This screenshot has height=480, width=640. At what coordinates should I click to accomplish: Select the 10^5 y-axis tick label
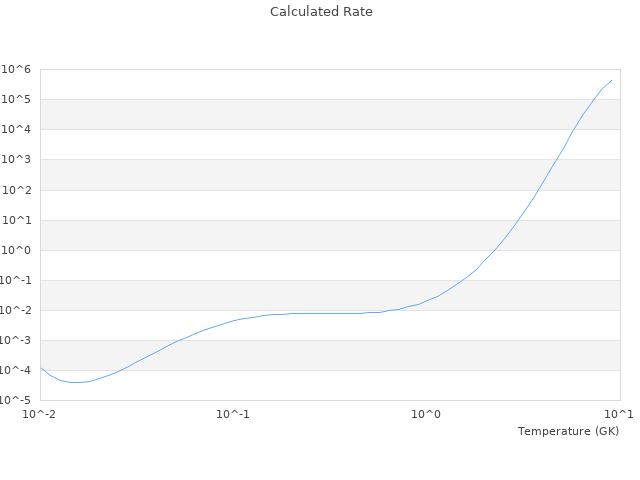tap(16, 99)
